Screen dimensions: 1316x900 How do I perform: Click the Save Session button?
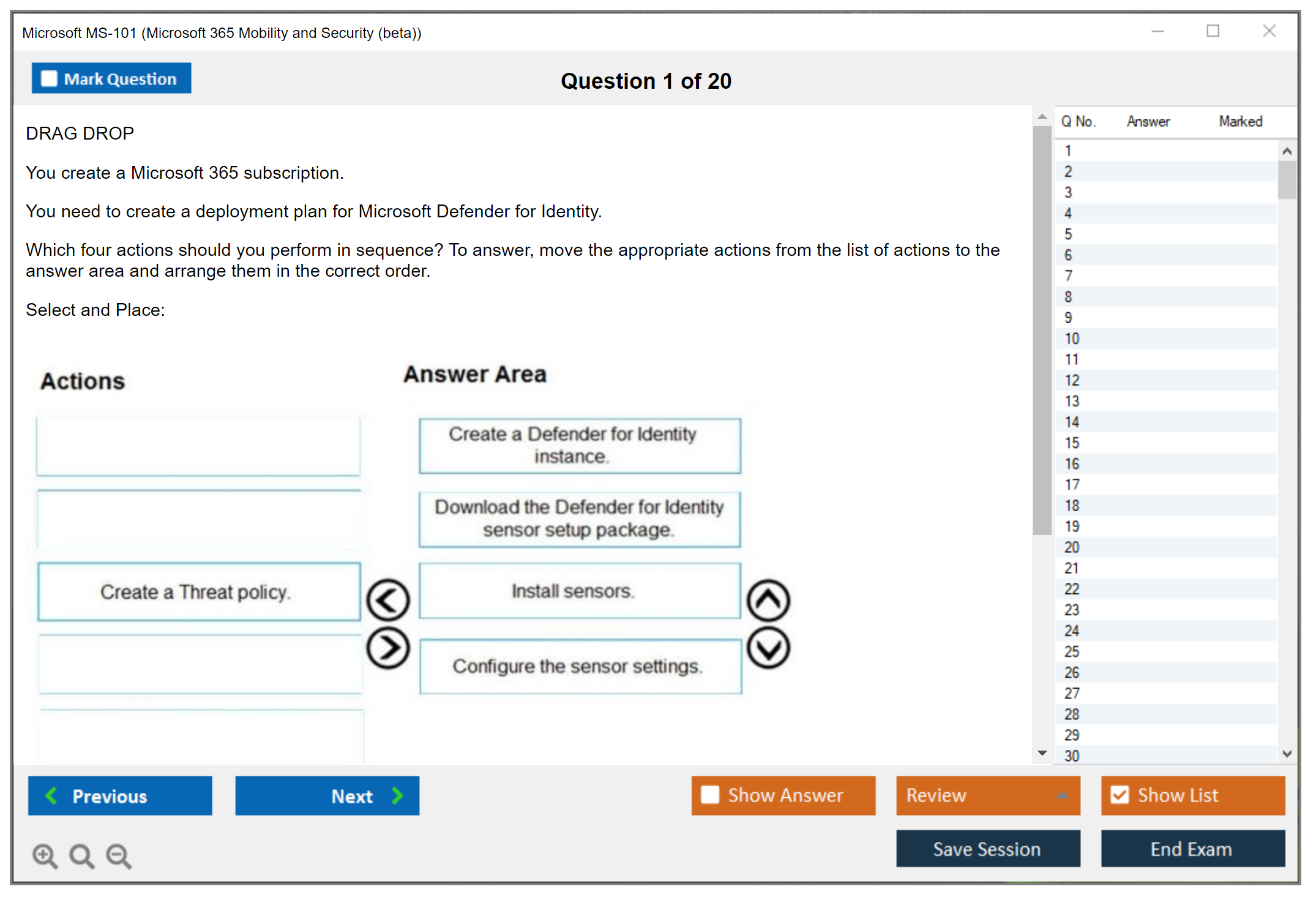[x=987, y=849]
